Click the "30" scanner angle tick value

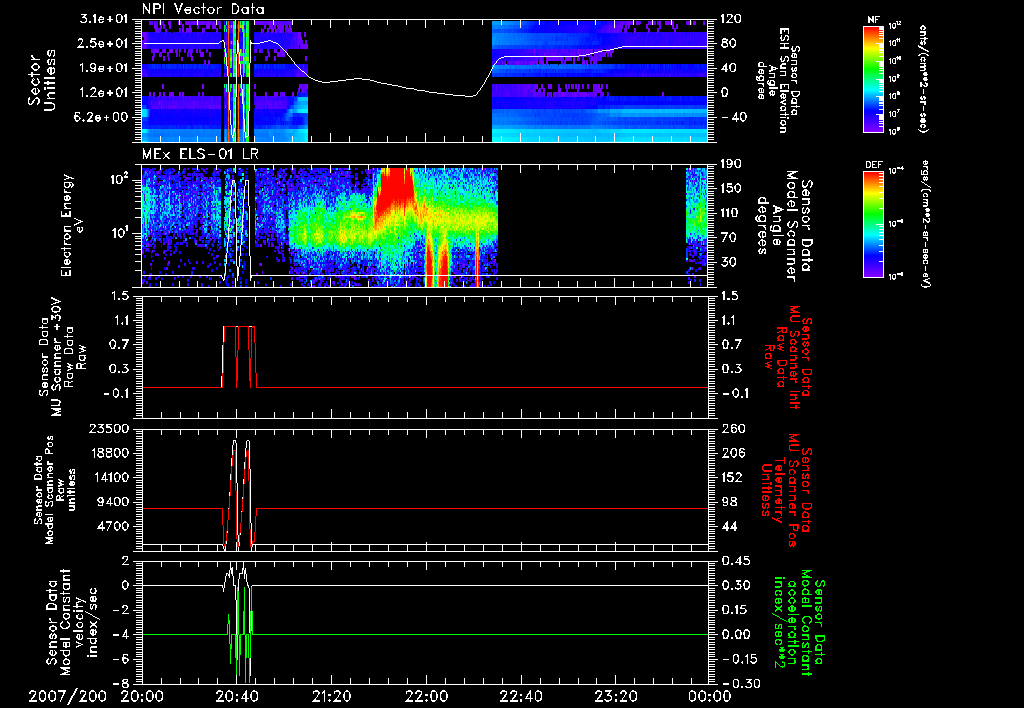coord(727,262)
